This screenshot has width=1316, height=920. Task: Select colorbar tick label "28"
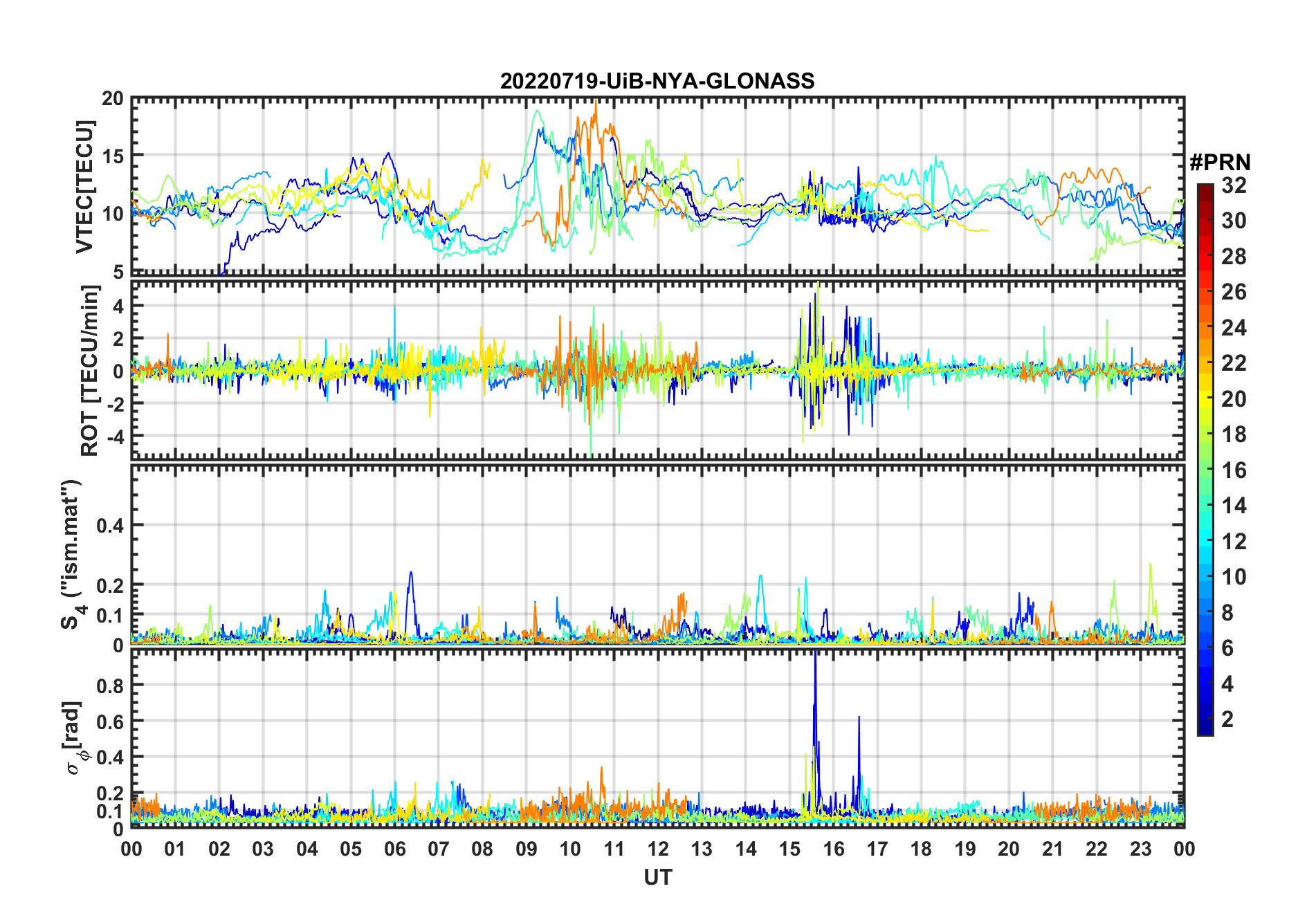[x=1234, y=257]
